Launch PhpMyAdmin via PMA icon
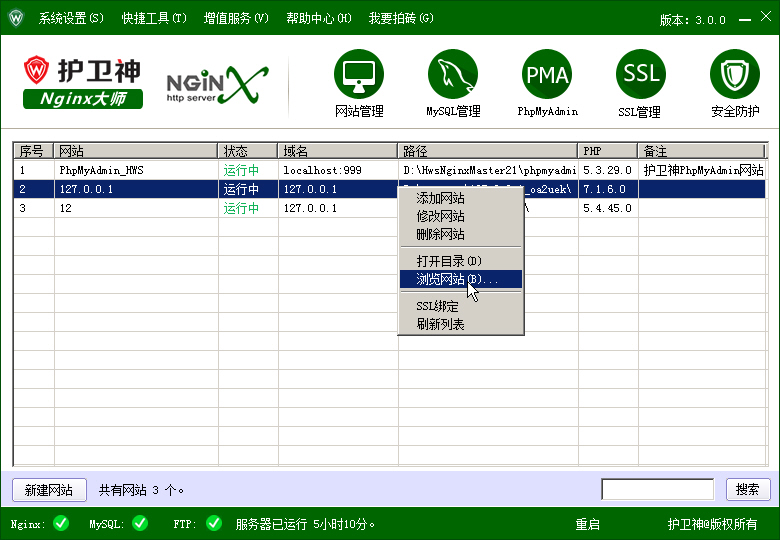 [x=547, y=75]
